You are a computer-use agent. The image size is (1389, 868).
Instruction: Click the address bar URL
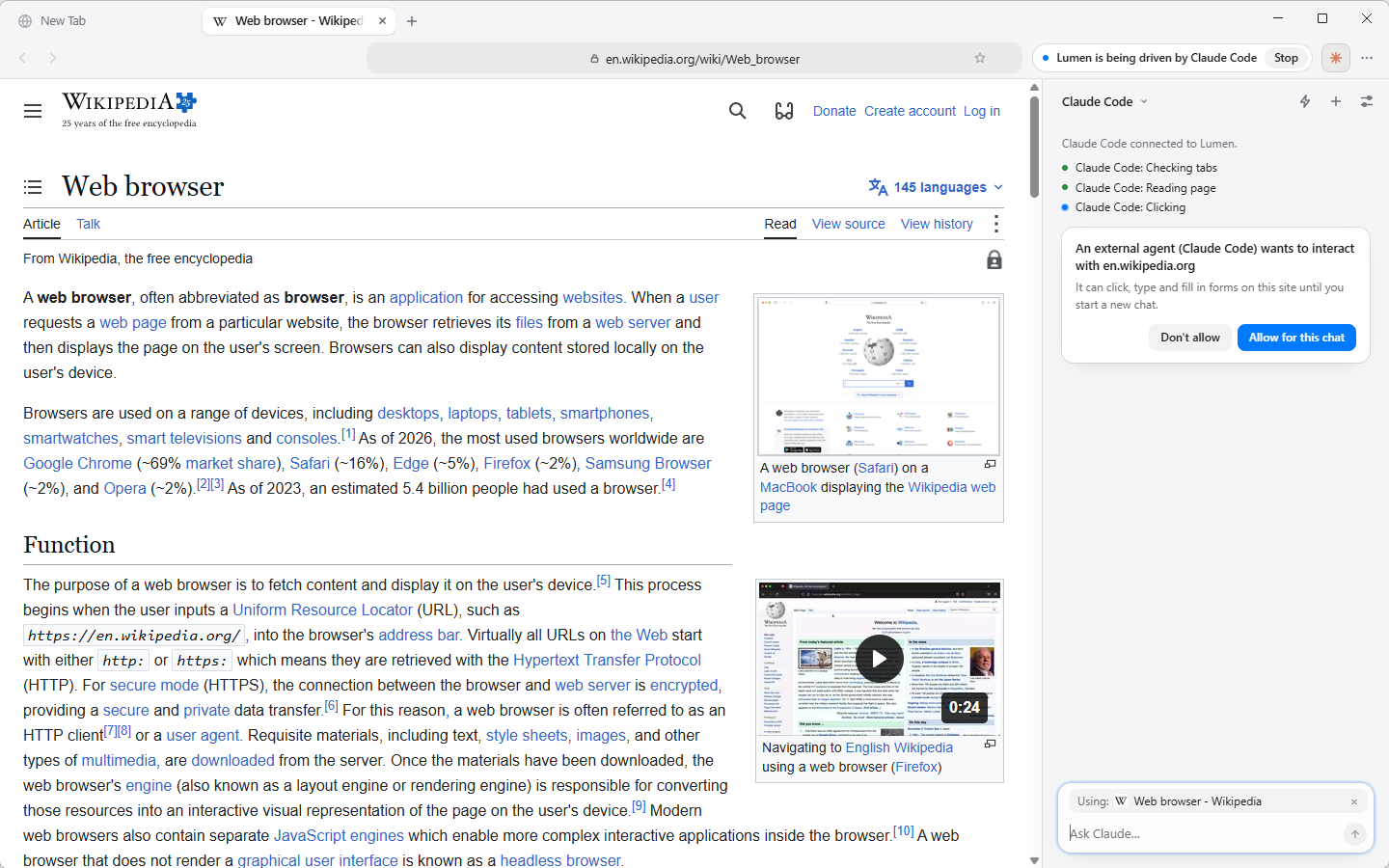click(702, 59)
